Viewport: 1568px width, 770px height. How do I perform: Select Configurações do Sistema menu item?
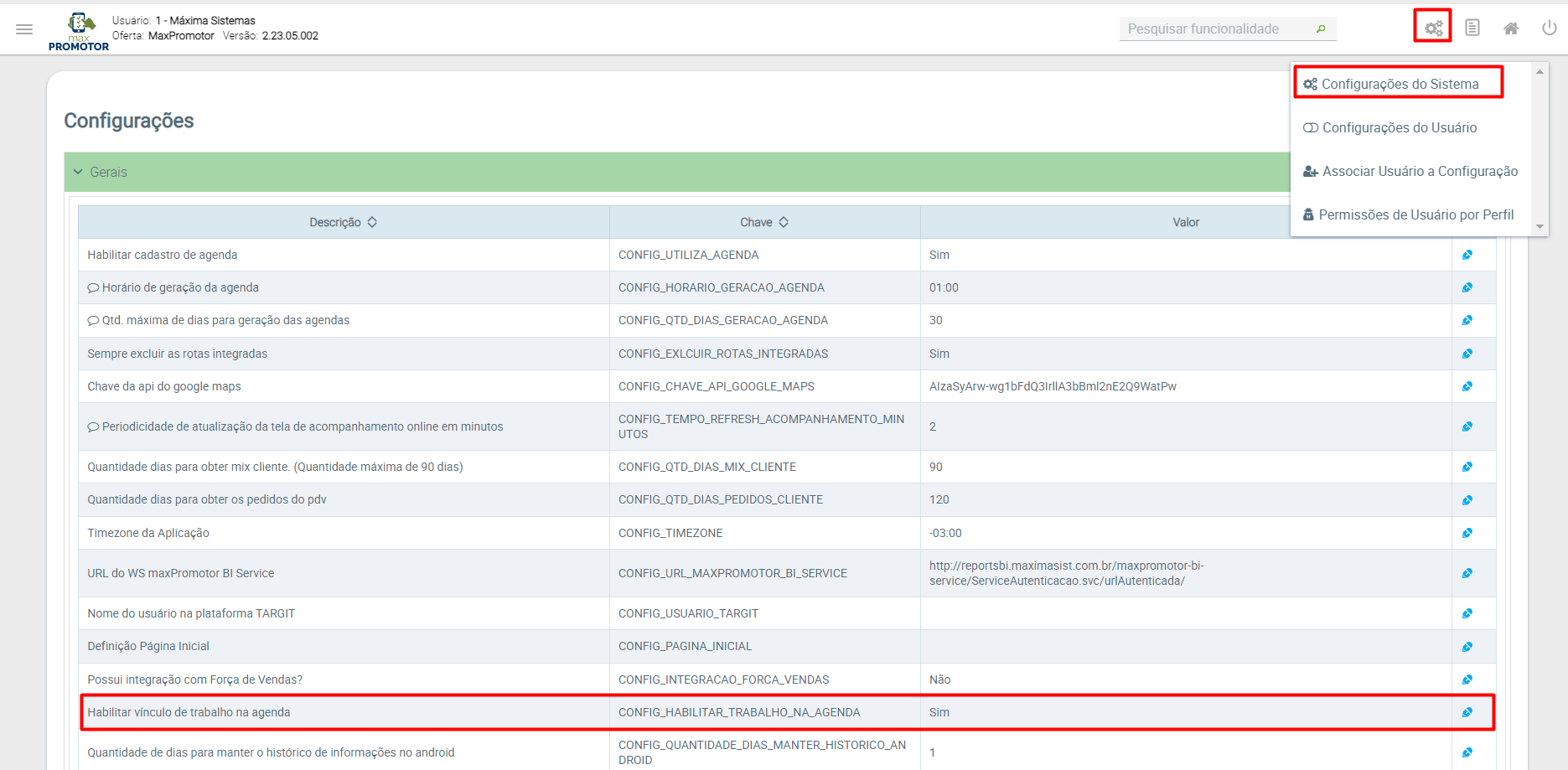point(1399,85)
